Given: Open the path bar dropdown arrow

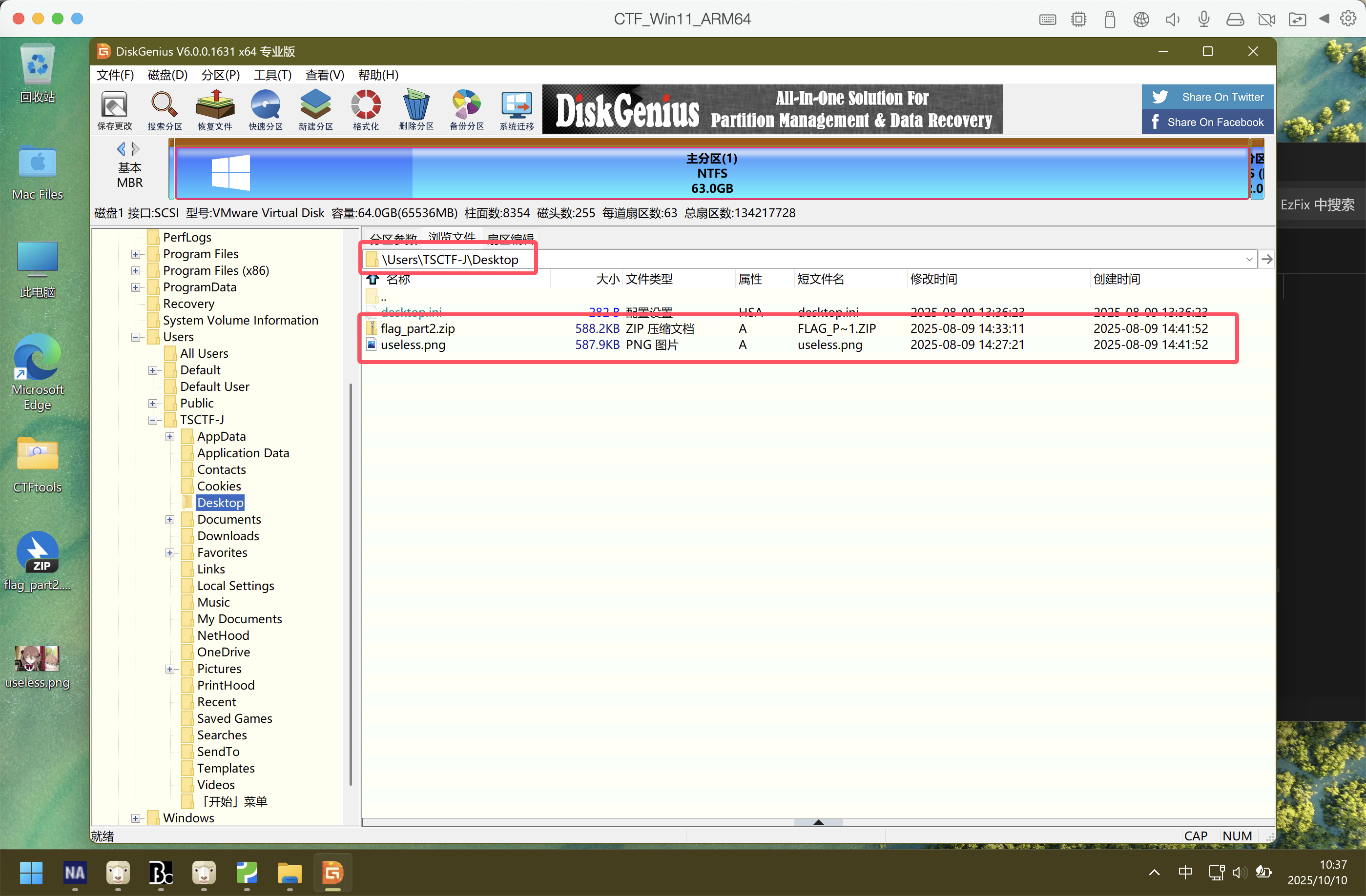Looking at the screenshot, I should pyautogui.click(x=1249, y=260).
